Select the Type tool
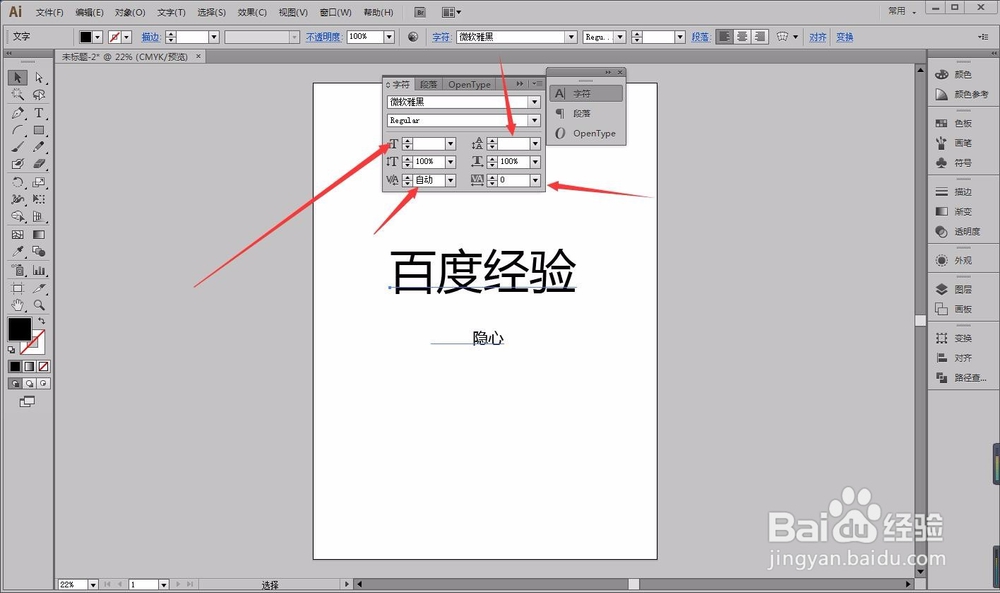 point(39,113)
